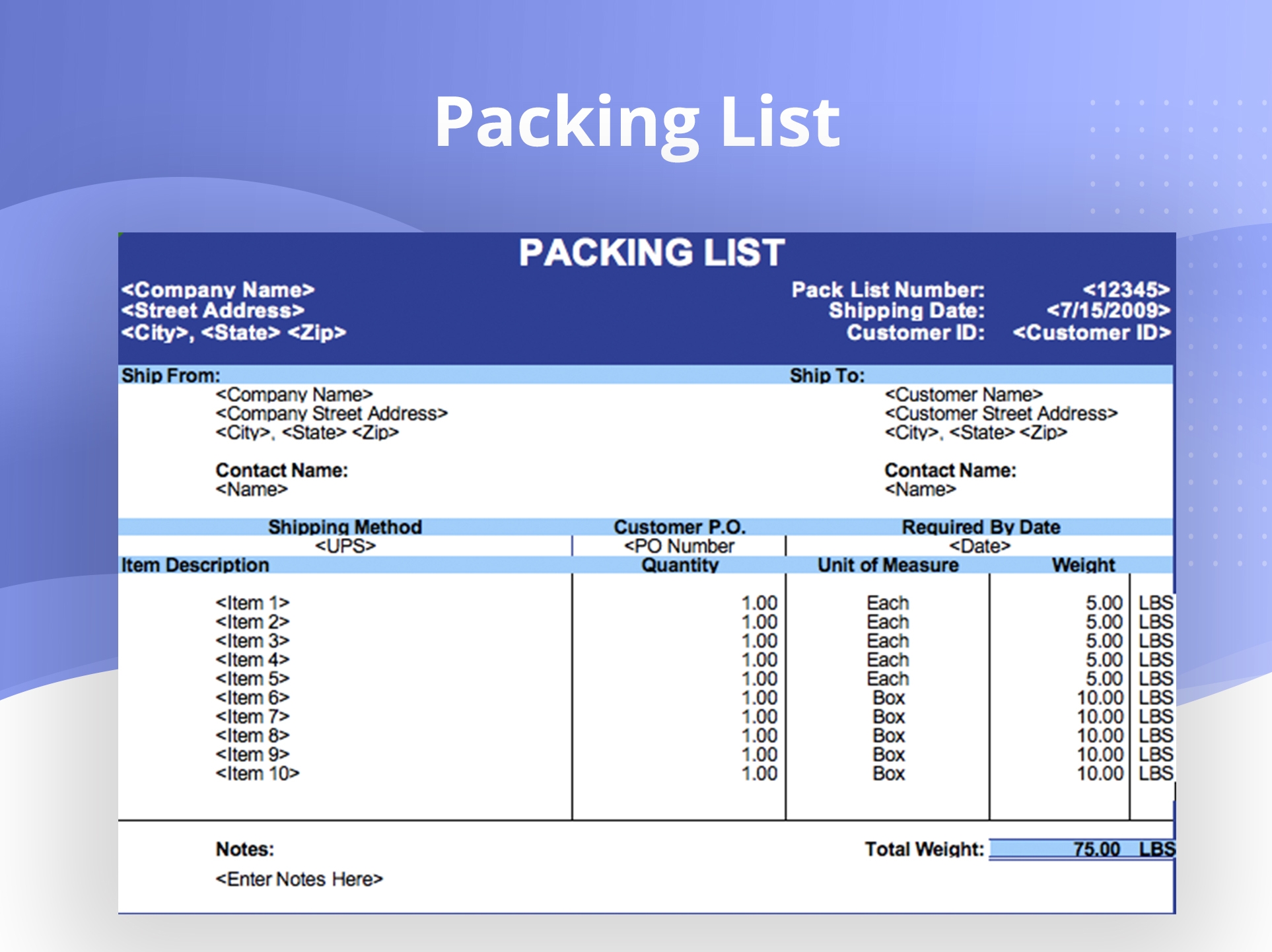
Task: Click the <PO Number> field under Customer P.O.
Action: coord(680,546)
